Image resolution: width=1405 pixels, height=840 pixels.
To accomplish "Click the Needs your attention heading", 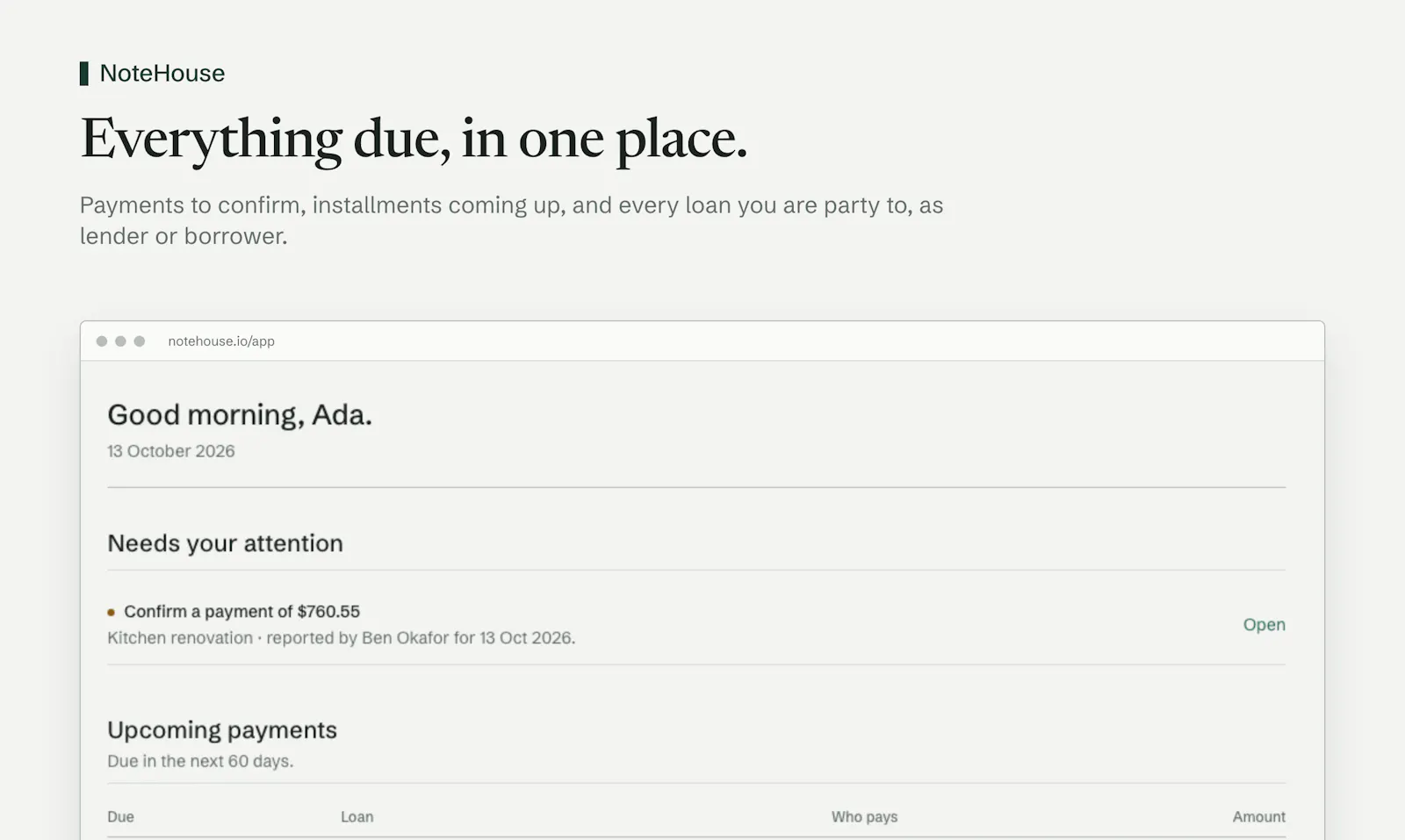I will click(x=225, y=543).
